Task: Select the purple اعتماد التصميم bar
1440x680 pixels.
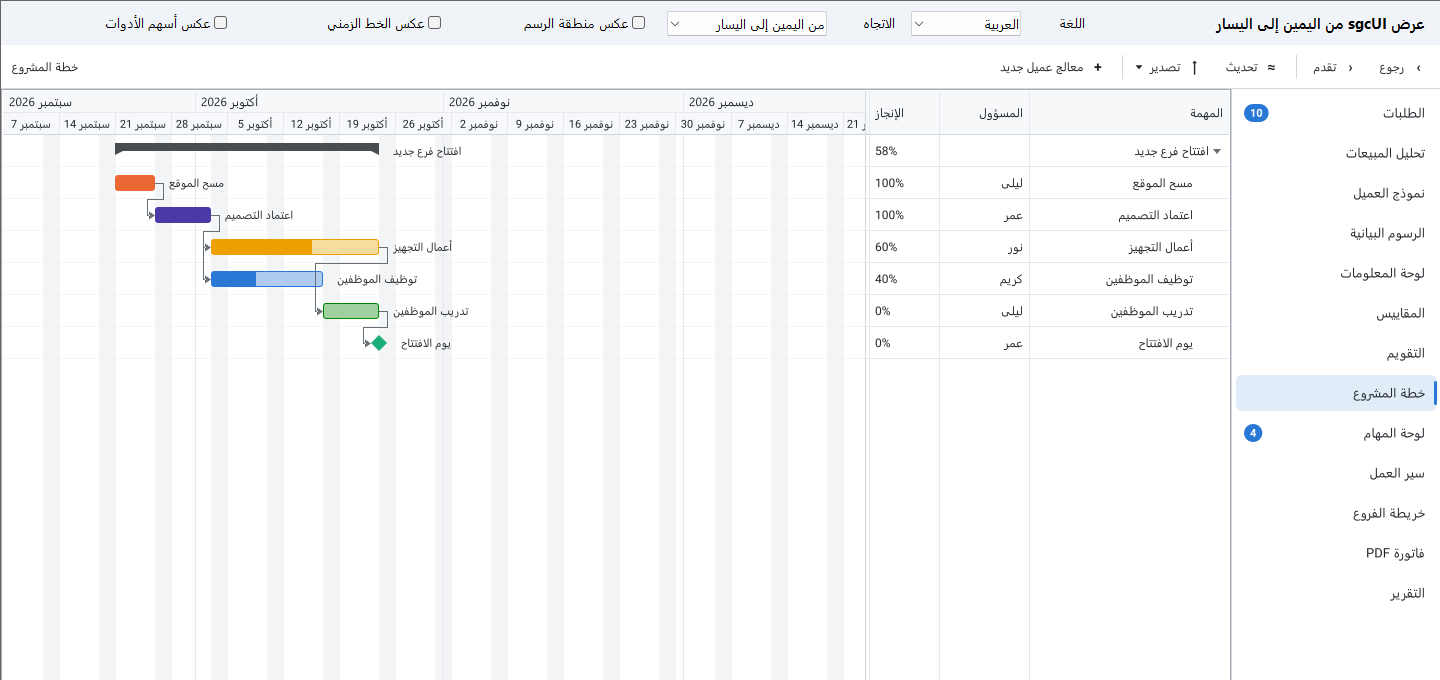Action: click(x=183, y=215)
